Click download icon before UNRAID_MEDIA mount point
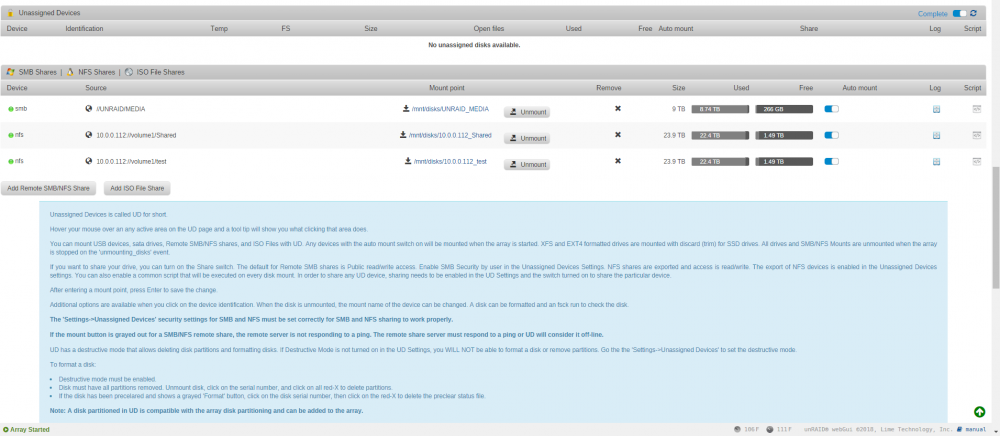The height and width of the screenshot is (436, 1000). coord(406,108)
